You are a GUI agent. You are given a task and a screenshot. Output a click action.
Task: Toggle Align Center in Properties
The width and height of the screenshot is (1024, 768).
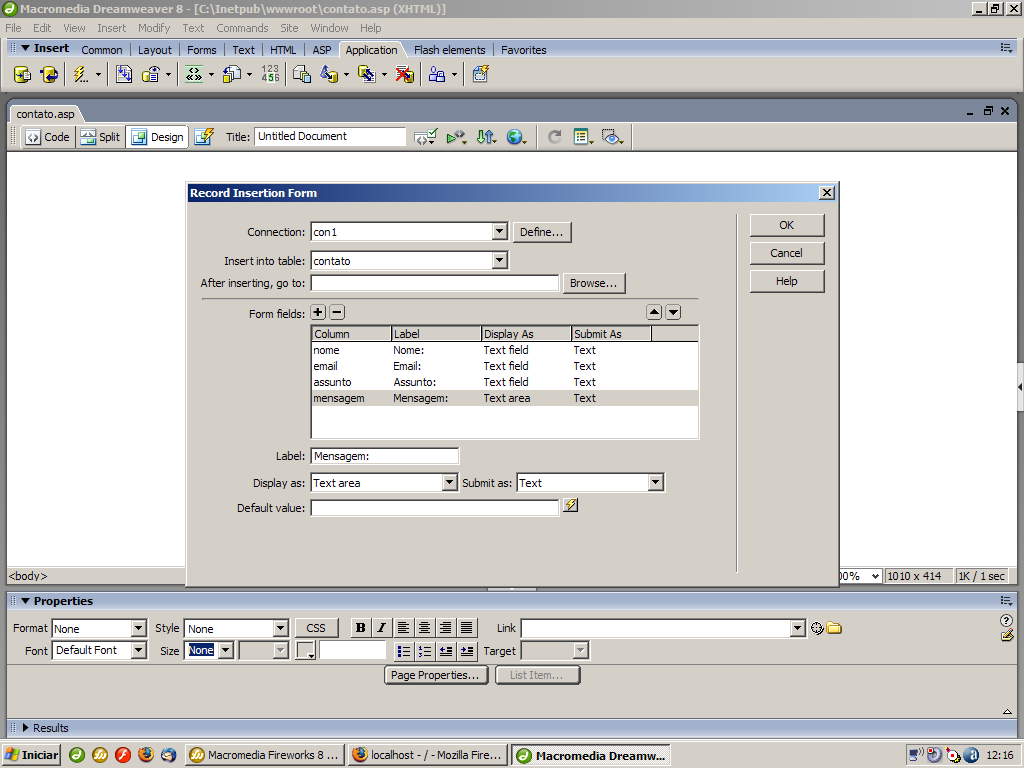(424, 628)
